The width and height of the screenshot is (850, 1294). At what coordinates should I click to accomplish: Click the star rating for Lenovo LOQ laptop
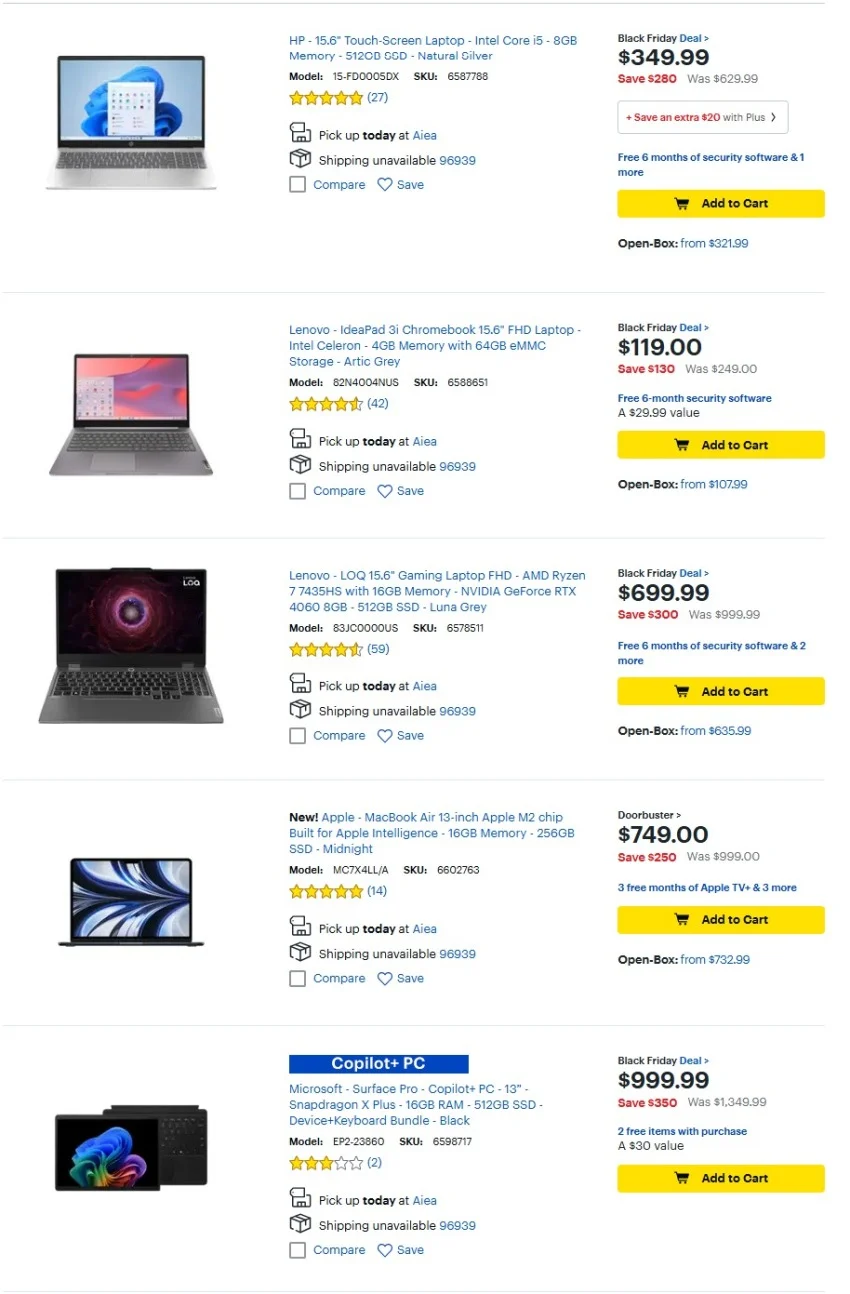pos(326,650)
